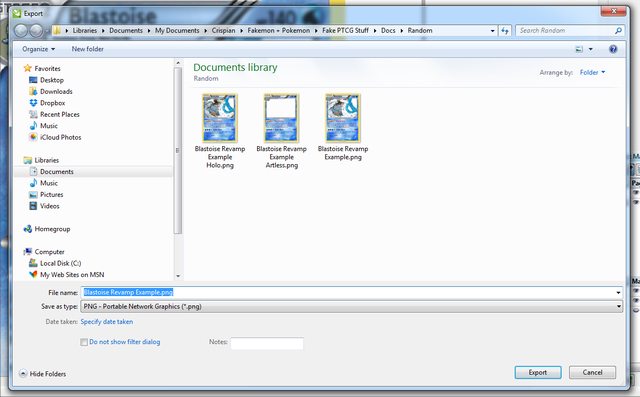The width and height of the screenshot is (640, 397).
Task: Click the back navigation arrow button
Action: pyautogui.click(x=21, y=31)
